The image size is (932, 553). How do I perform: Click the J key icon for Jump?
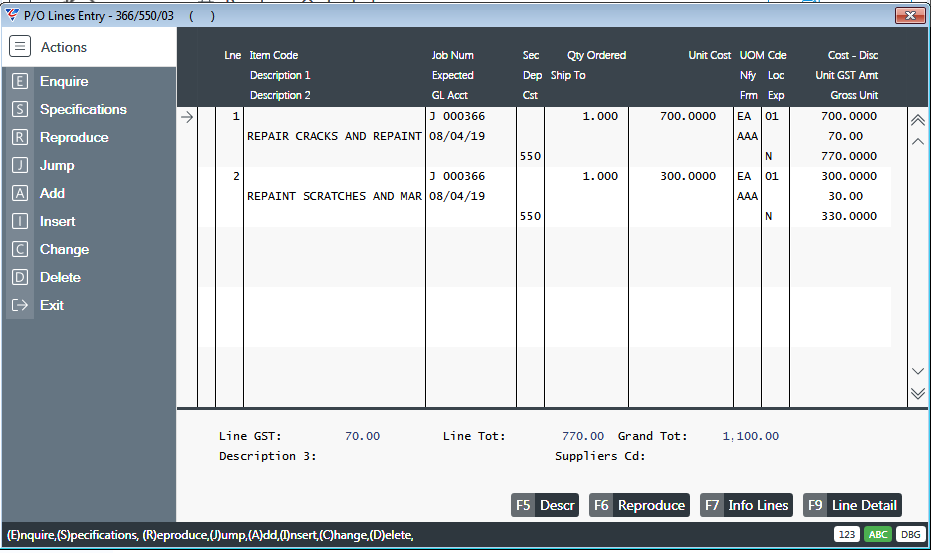click(x=20, y=165)
